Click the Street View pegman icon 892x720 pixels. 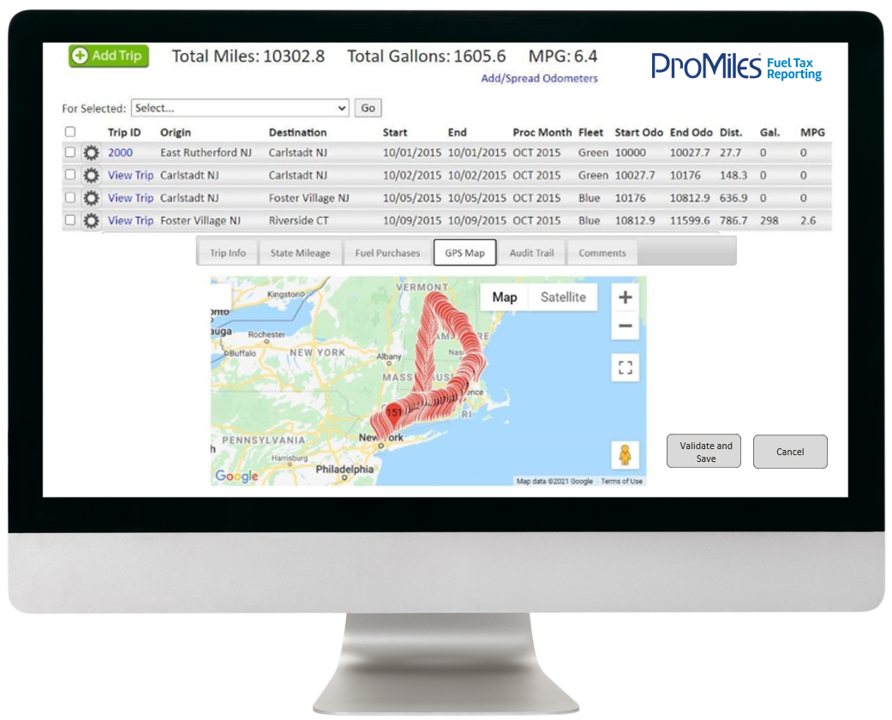(625, 455)
